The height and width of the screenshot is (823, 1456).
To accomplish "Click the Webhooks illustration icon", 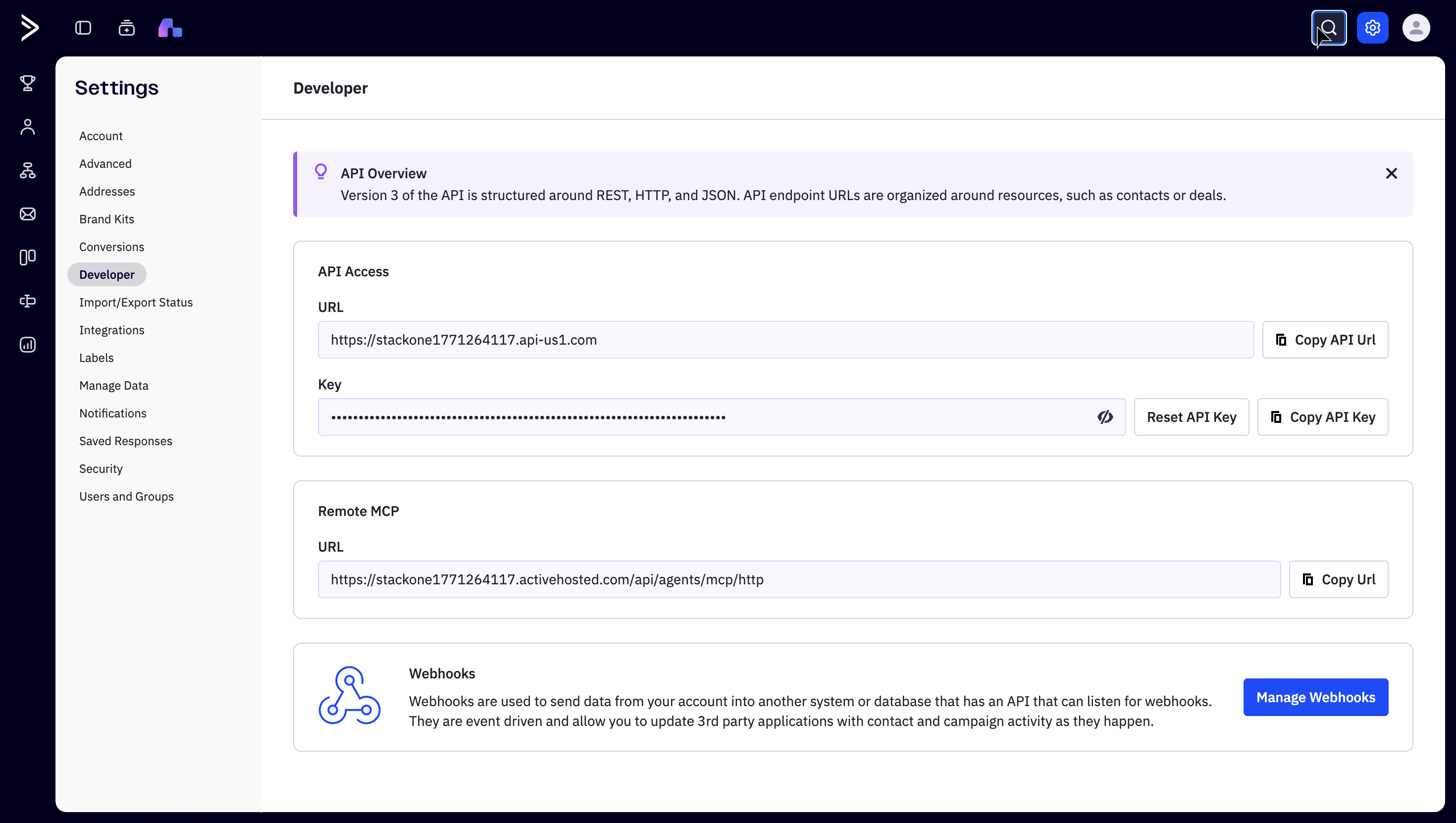I will [x=349, y=696].
